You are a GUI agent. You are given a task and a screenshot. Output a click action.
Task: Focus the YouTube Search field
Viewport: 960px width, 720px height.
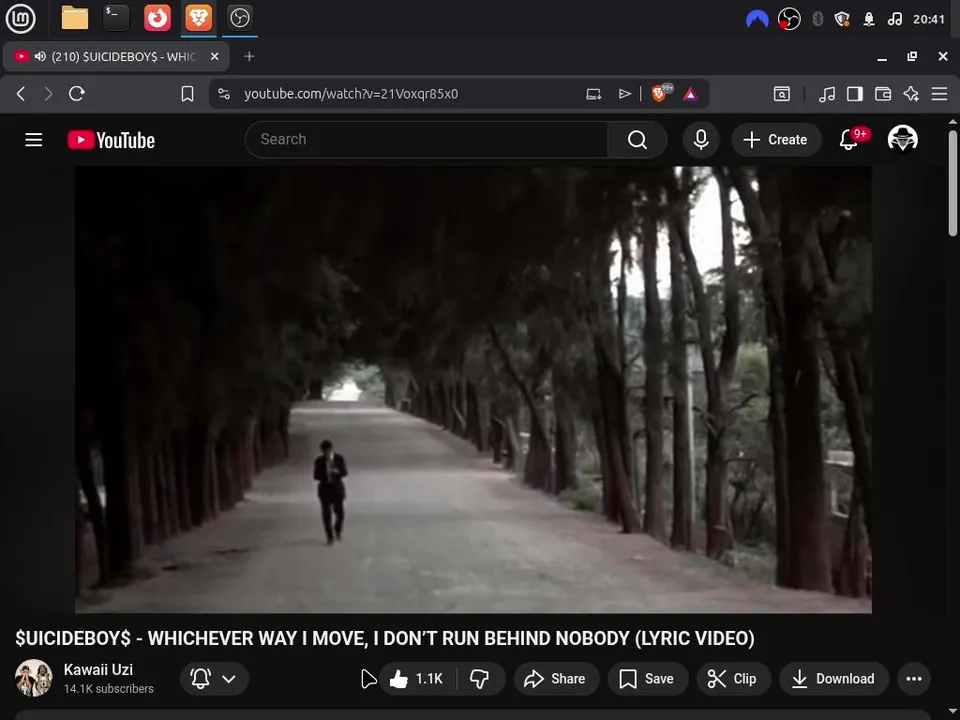click(x=426, y=140)
